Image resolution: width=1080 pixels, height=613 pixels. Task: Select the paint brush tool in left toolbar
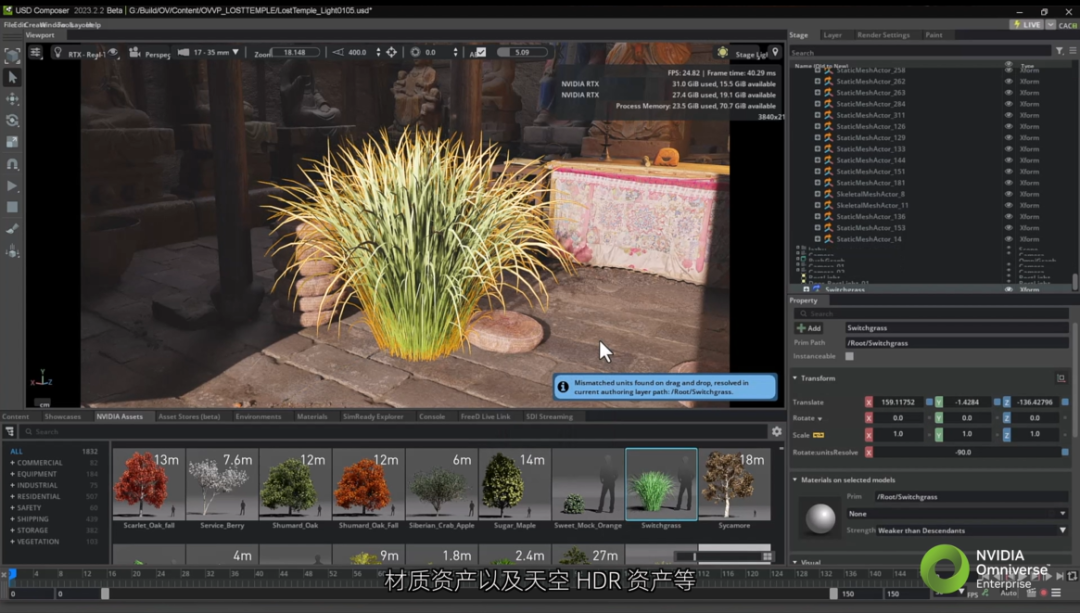click(x=12, y=229)
